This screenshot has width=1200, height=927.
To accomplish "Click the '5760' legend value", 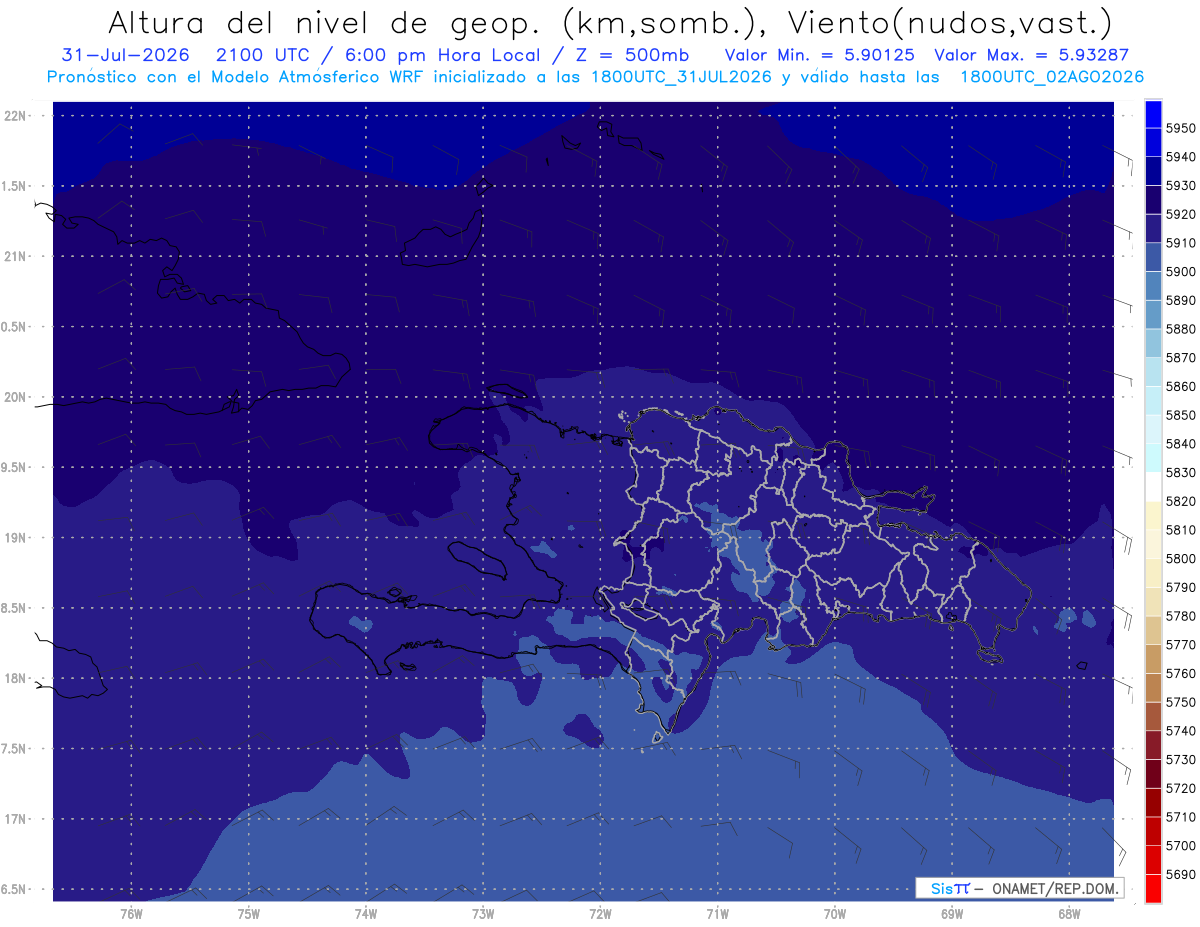I will (1181, 673).
